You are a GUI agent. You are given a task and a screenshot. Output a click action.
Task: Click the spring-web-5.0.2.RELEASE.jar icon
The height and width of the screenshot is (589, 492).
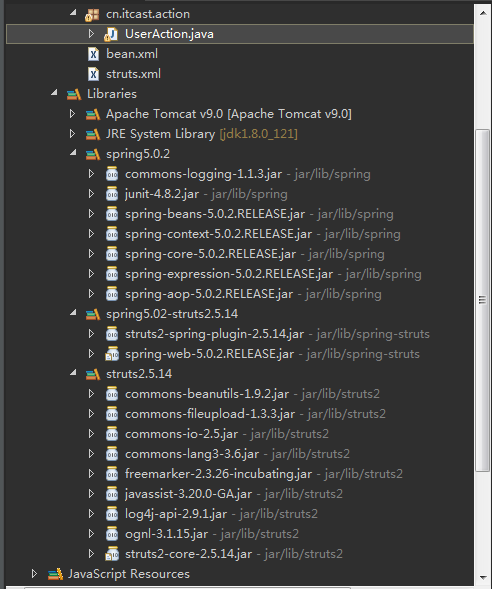(x=112, y=354)
